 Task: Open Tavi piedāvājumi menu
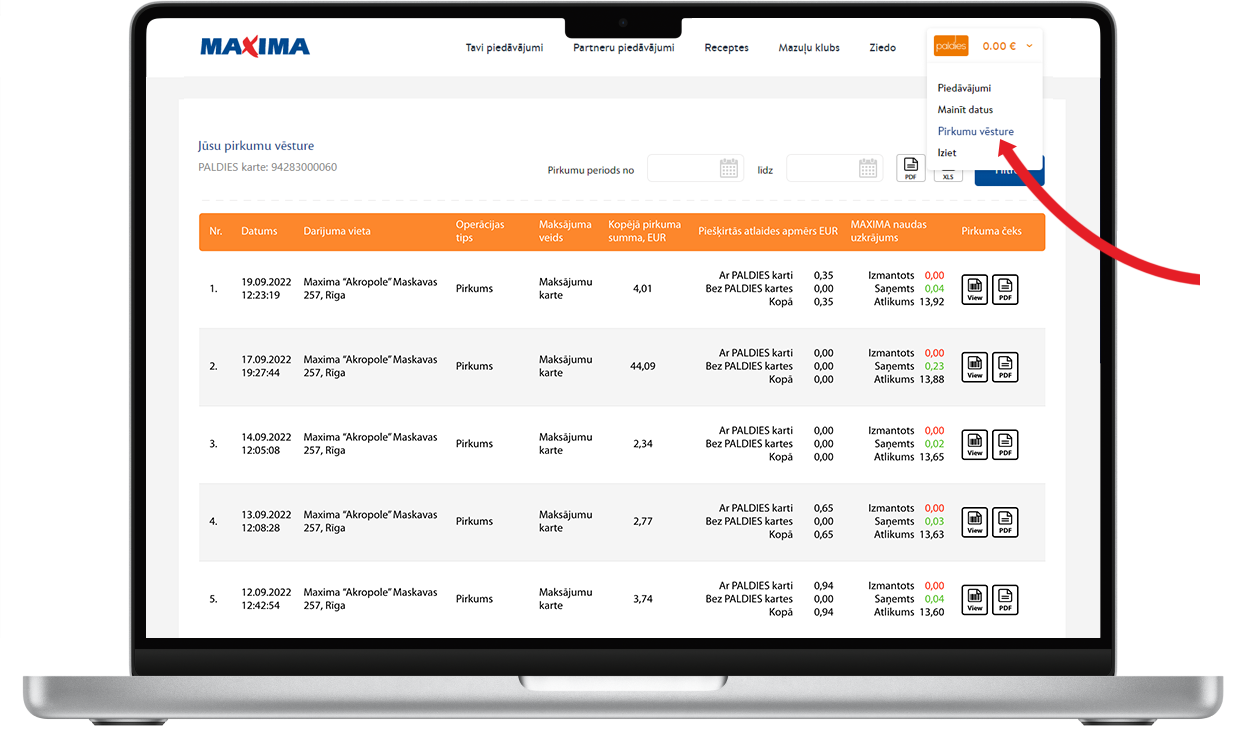click(505, 47)
